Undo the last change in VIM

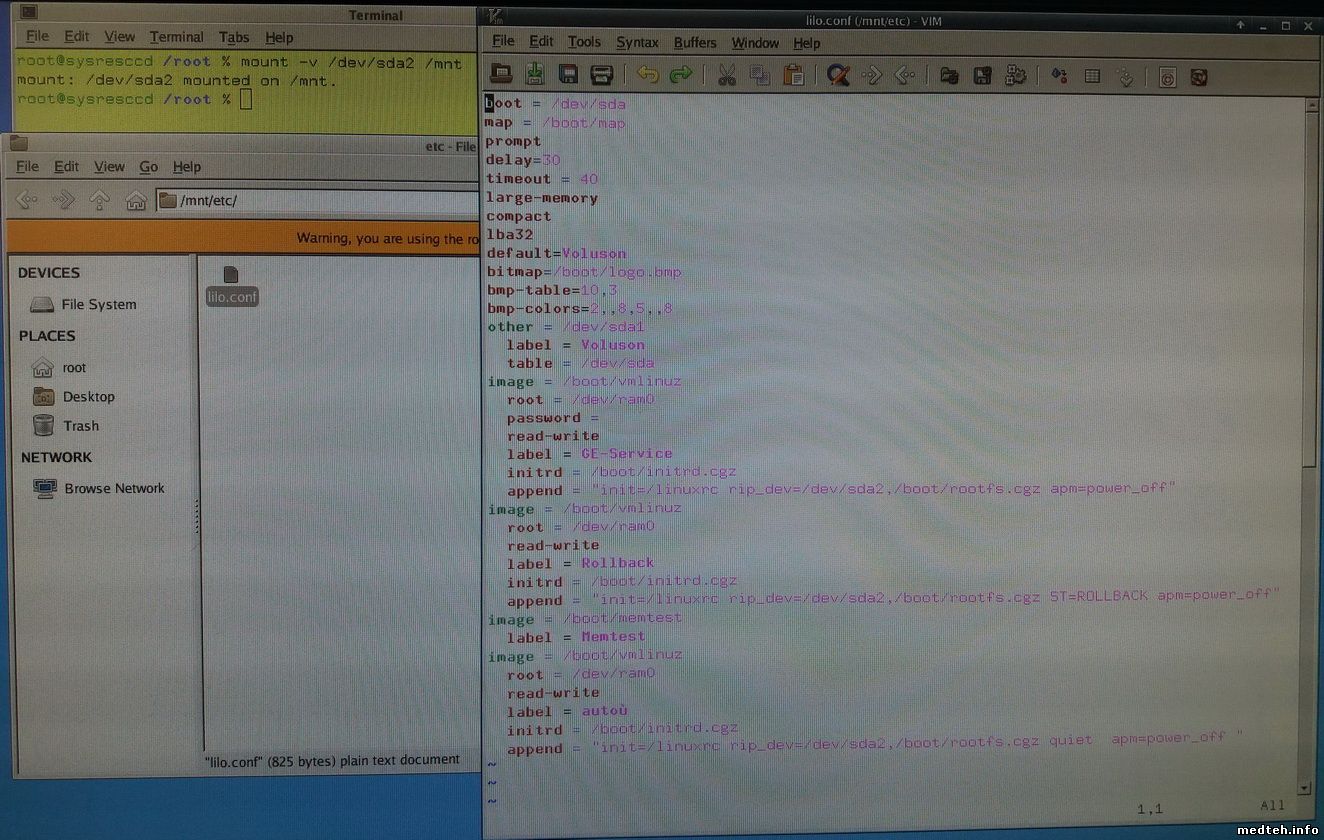pos(648,74)
